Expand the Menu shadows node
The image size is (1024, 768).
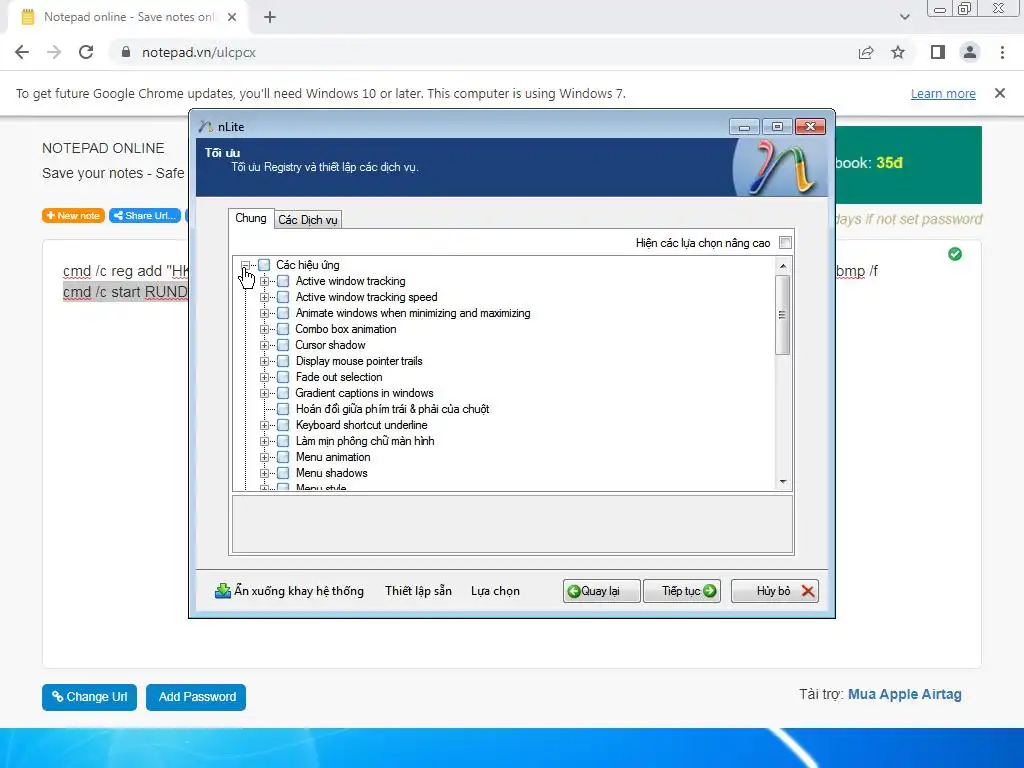[x=264, y=473]
